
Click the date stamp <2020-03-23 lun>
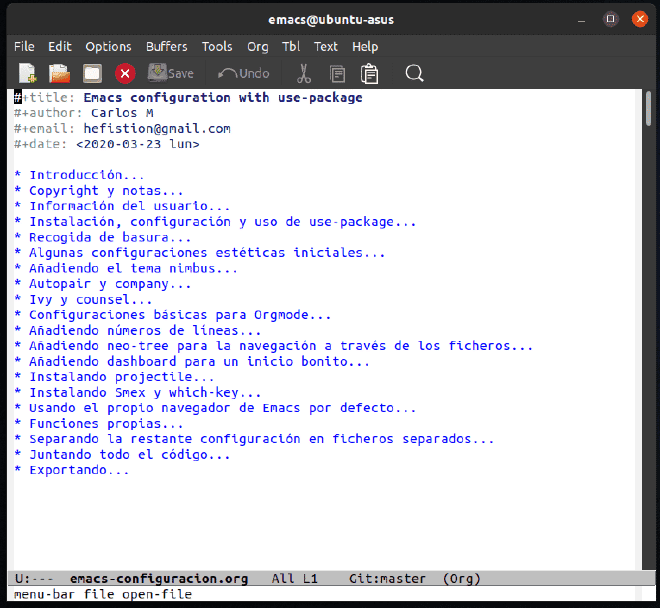point(138,144)
